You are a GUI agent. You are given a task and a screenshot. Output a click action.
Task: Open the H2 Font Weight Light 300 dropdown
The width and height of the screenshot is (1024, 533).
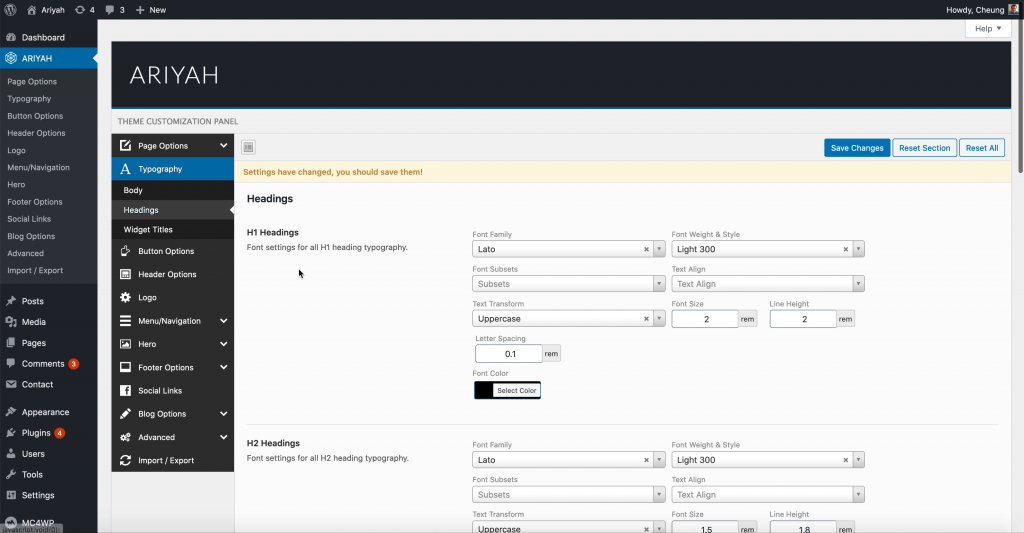(x=767, y=460)
